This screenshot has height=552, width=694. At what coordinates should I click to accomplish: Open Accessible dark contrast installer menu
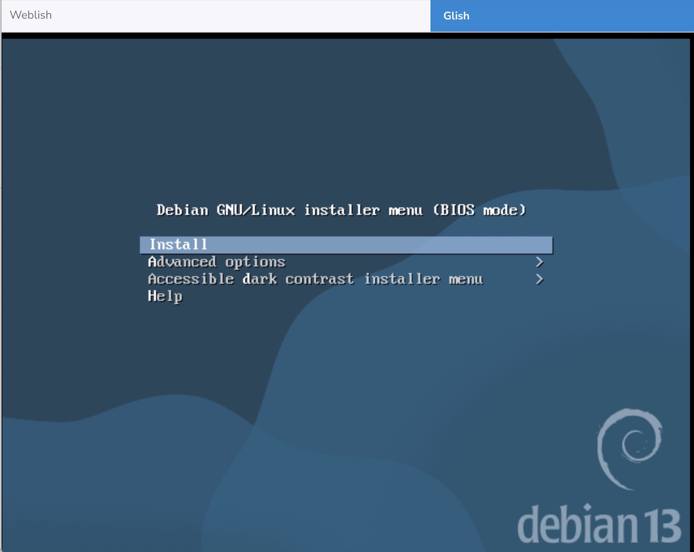[346, 279]
